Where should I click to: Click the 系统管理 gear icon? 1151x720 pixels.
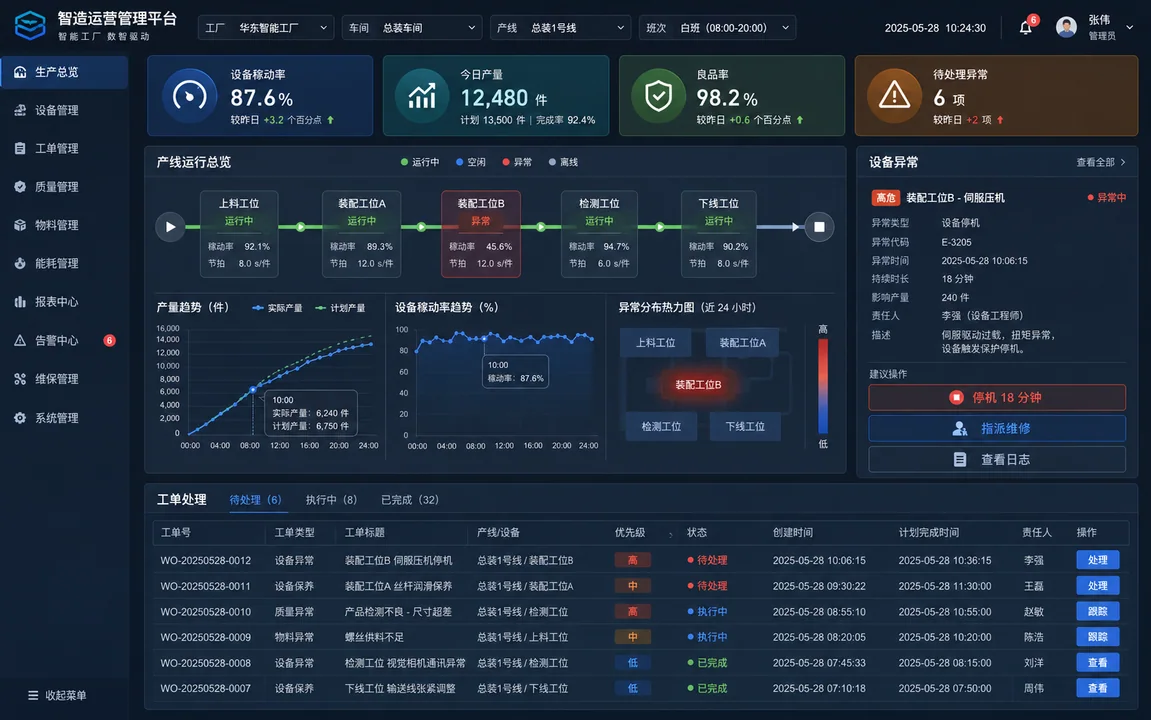tap(20, 418)
